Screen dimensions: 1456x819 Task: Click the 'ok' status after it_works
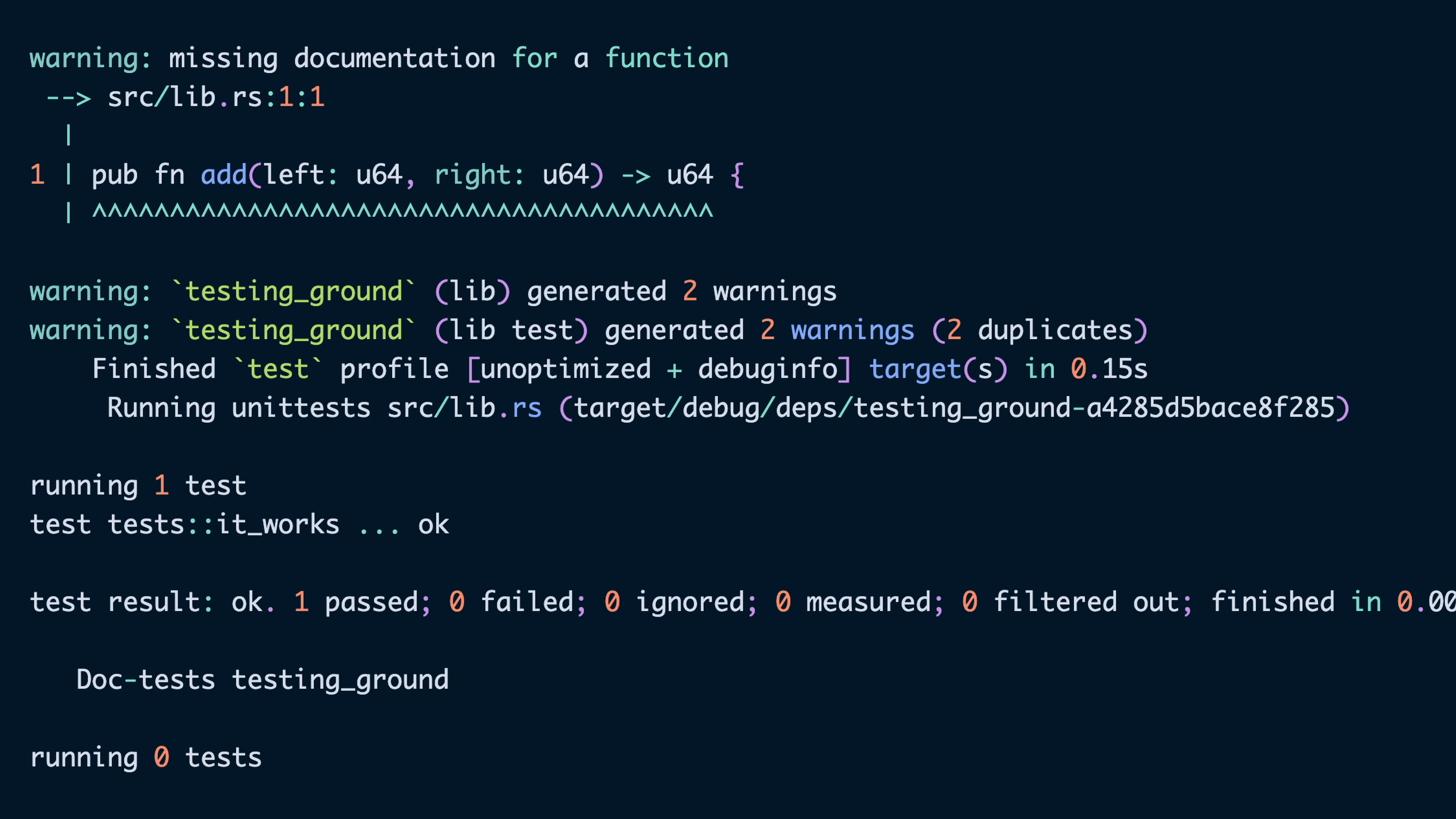tap(433, 524)
